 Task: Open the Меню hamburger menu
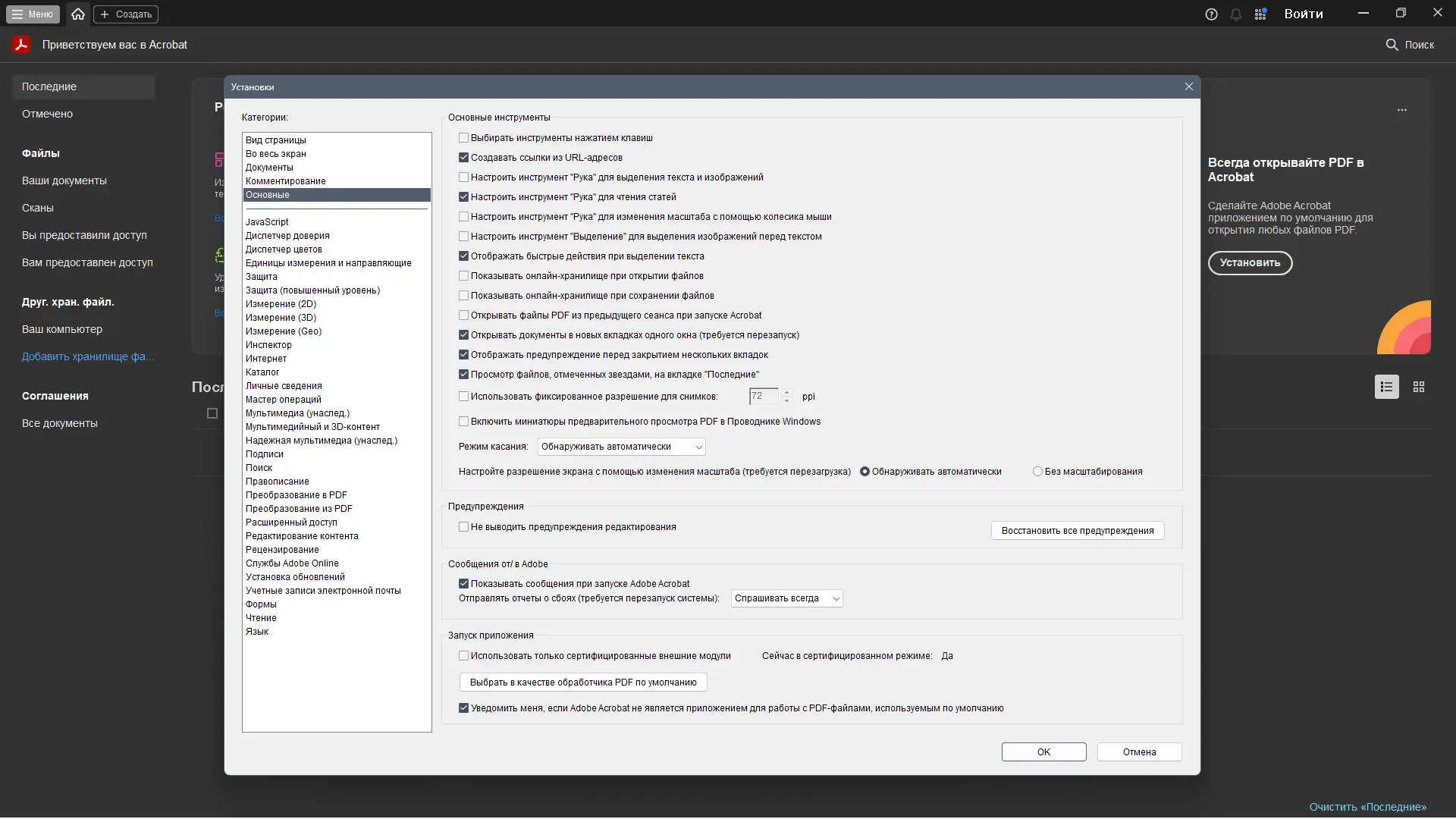[x=33, y=14]
